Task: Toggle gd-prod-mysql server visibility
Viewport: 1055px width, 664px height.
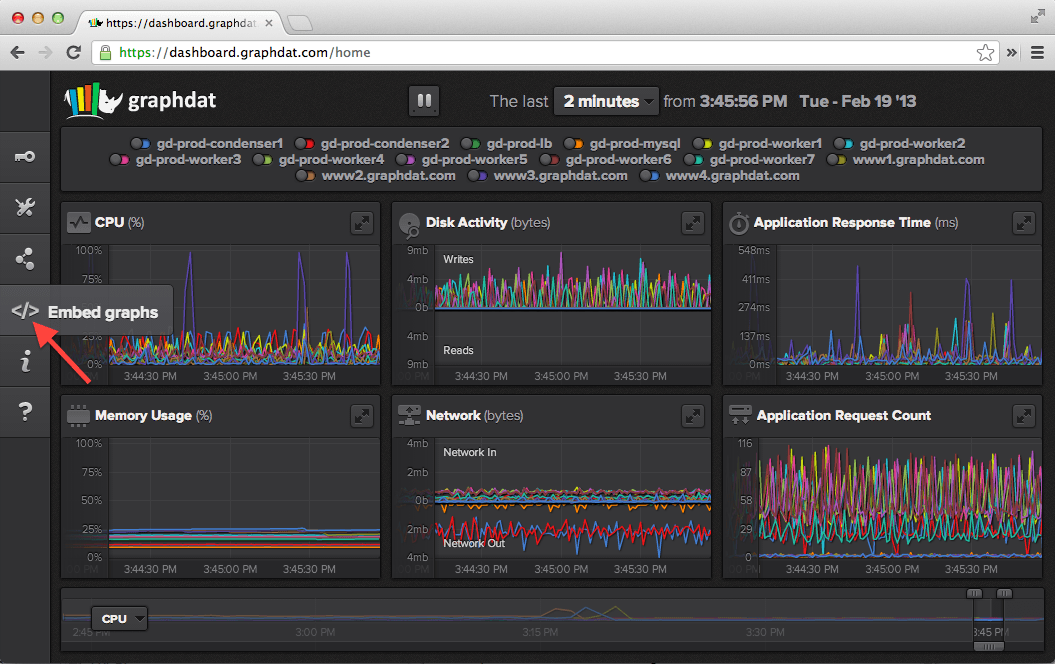Action: 573,143
